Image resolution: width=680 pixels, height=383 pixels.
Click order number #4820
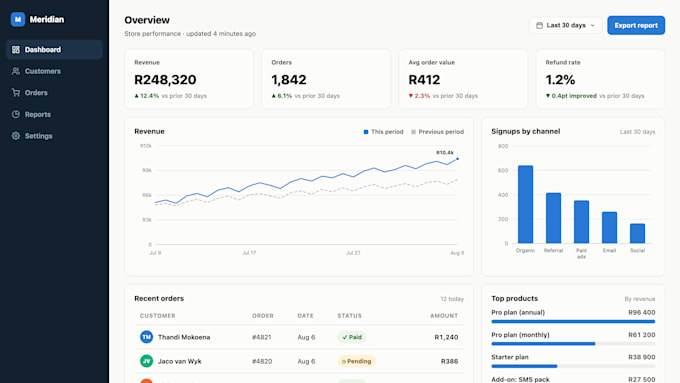[262, 361]
